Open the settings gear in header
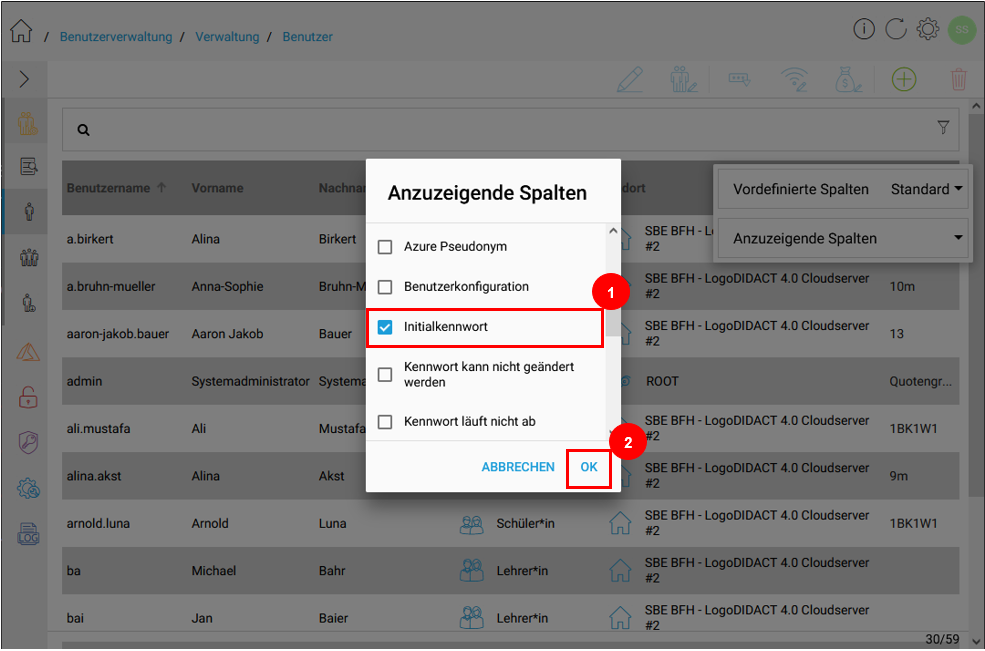 click(928, 29)
